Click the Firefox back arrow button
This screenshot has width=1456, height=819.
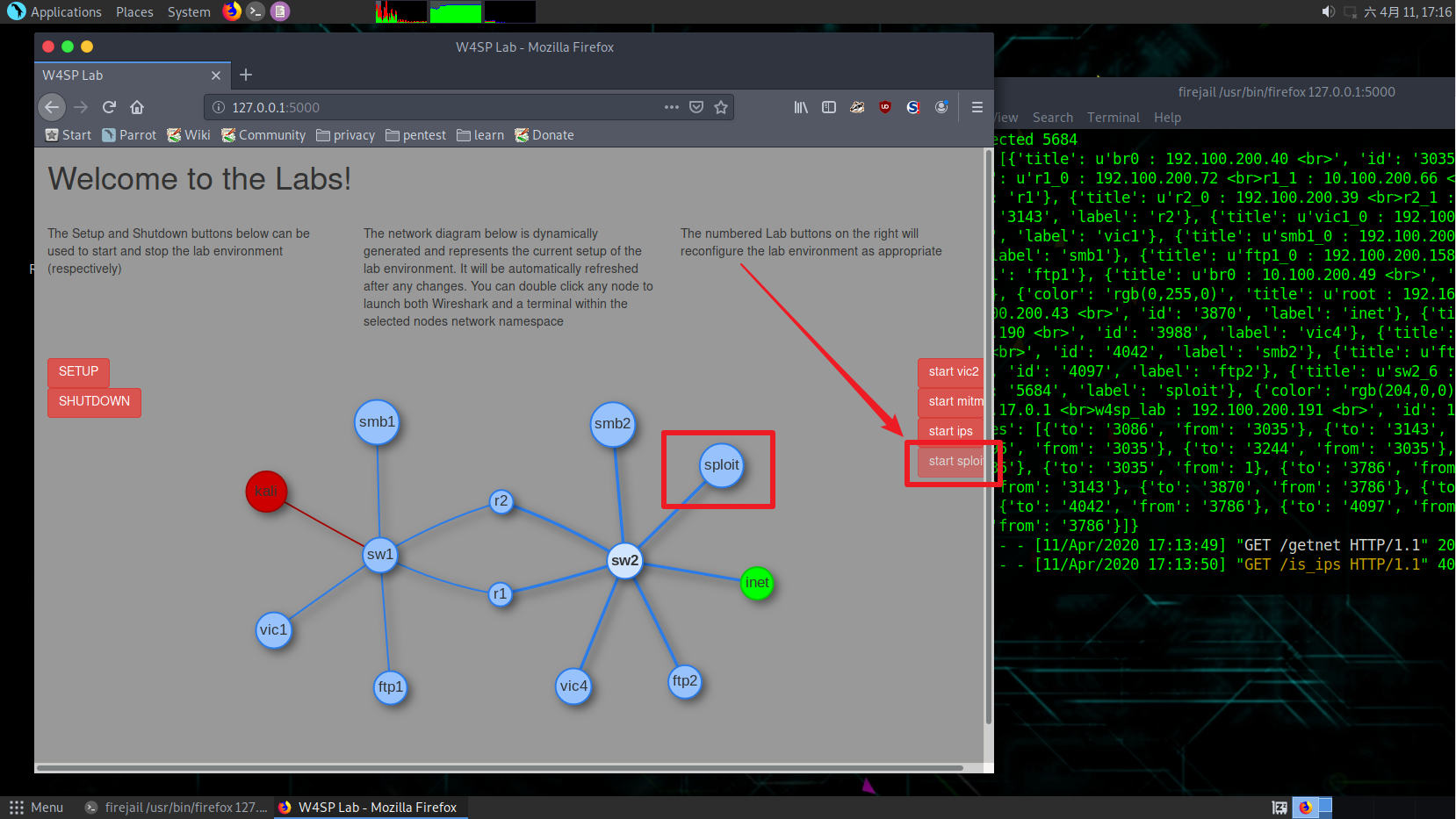(x=52, y=107)
